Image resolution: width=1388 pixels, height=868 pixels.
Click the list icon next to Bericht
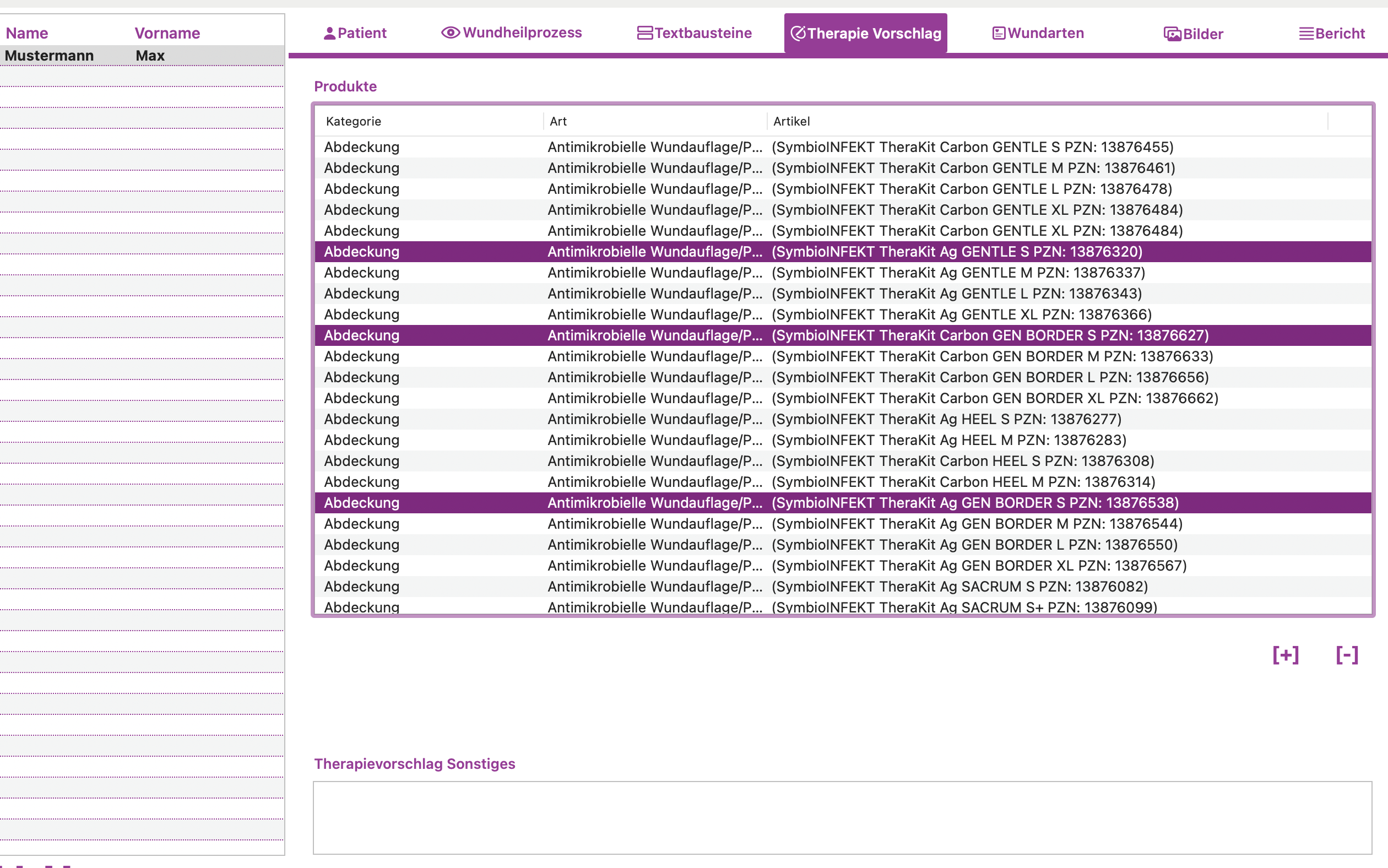[1305, 32]
